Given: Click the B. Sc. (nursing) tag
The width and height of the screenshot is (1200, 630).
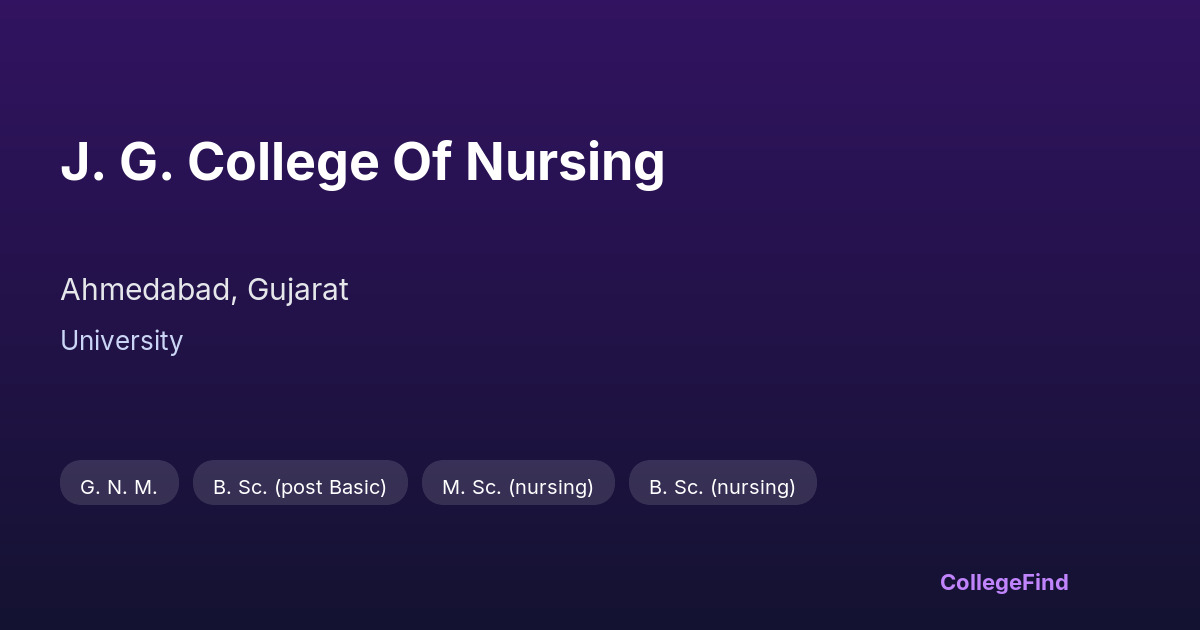Looking at the screenshot, I should pyautogui.click(x=722, y=487).
